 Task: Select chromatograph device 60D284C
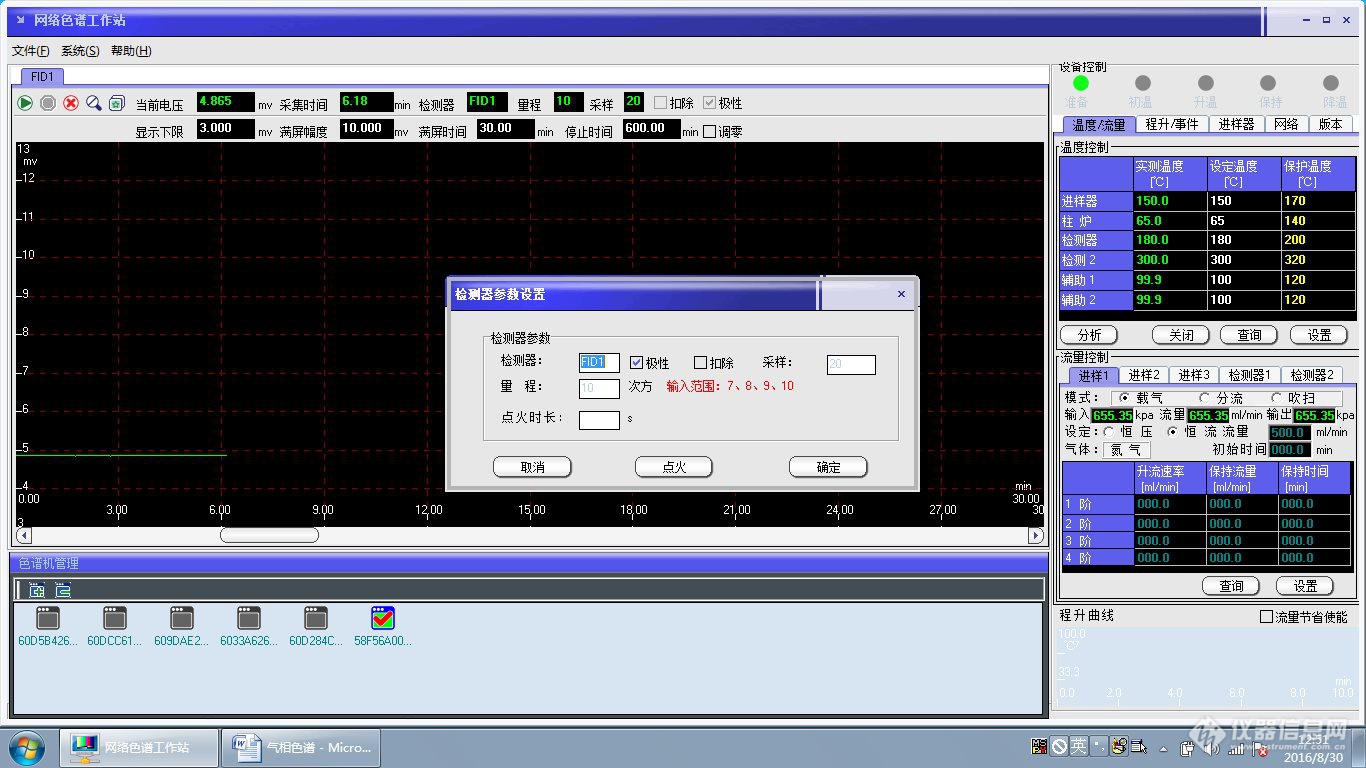[x=315, y=626]
